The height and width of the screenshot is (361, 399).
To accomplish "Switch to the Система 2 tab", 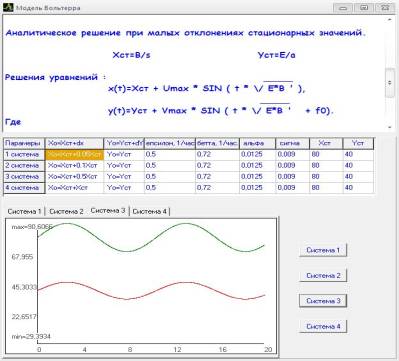I will [66, 211].
